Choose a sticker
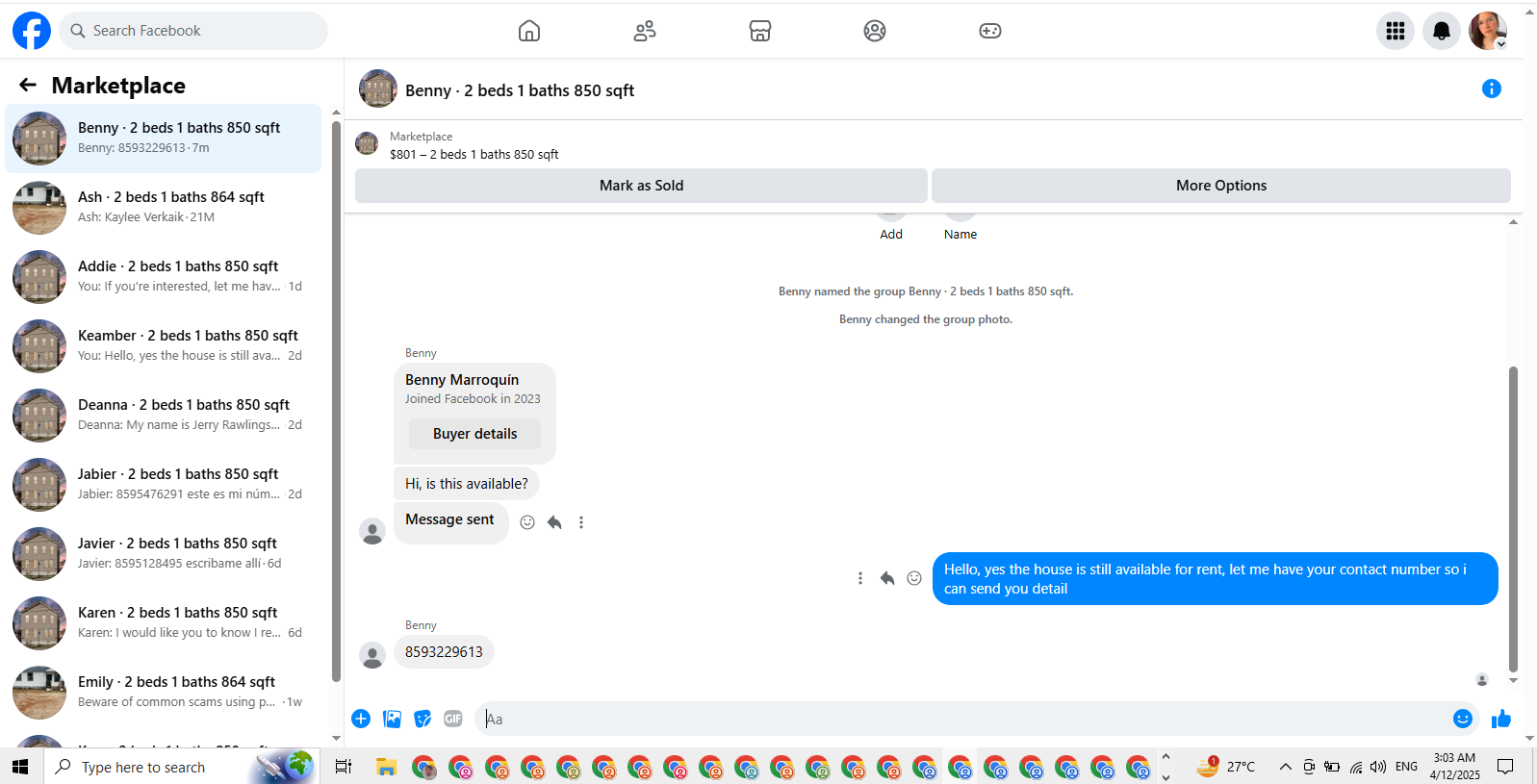Viewport: 1537px width, 784px height. click(x=423, y=719)
